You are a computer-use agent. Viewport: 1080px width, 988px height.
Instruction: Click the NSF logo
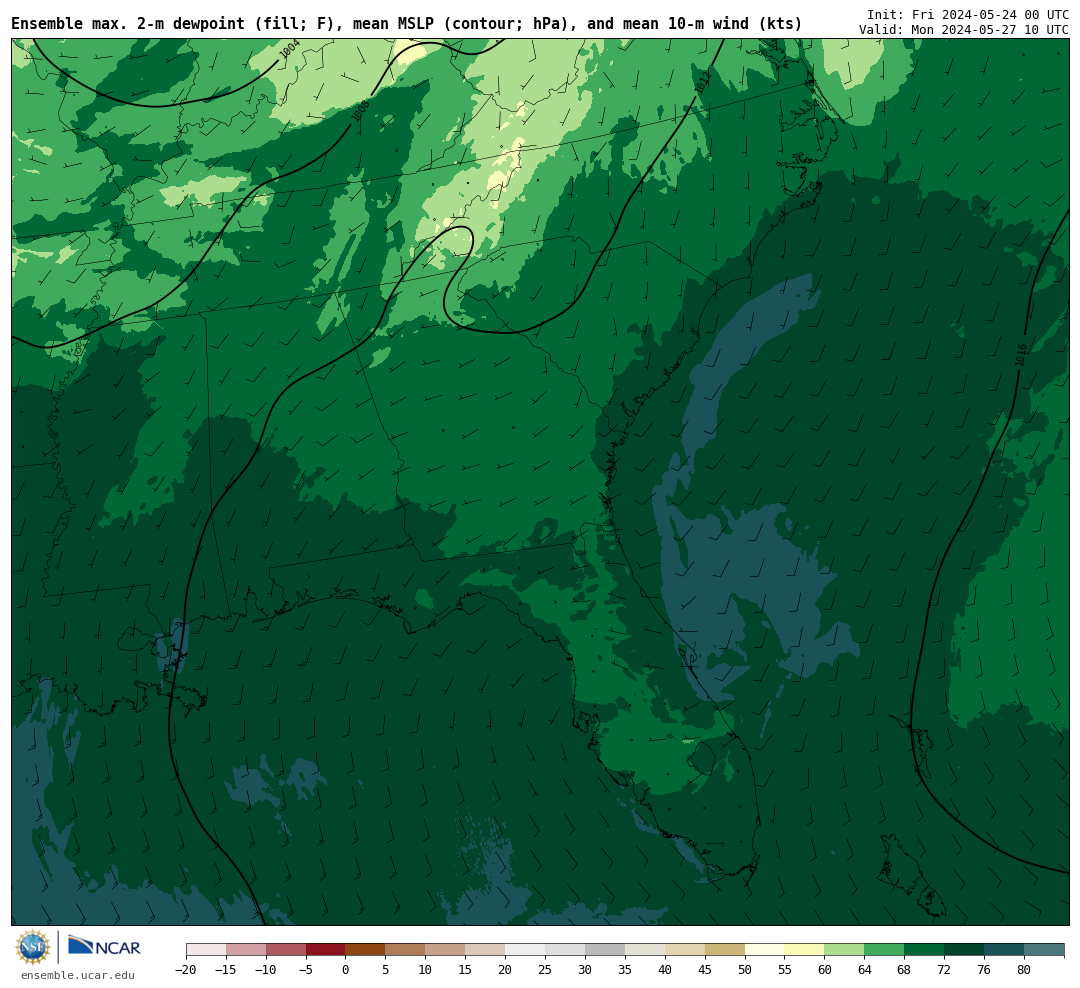tap(33, 947)
